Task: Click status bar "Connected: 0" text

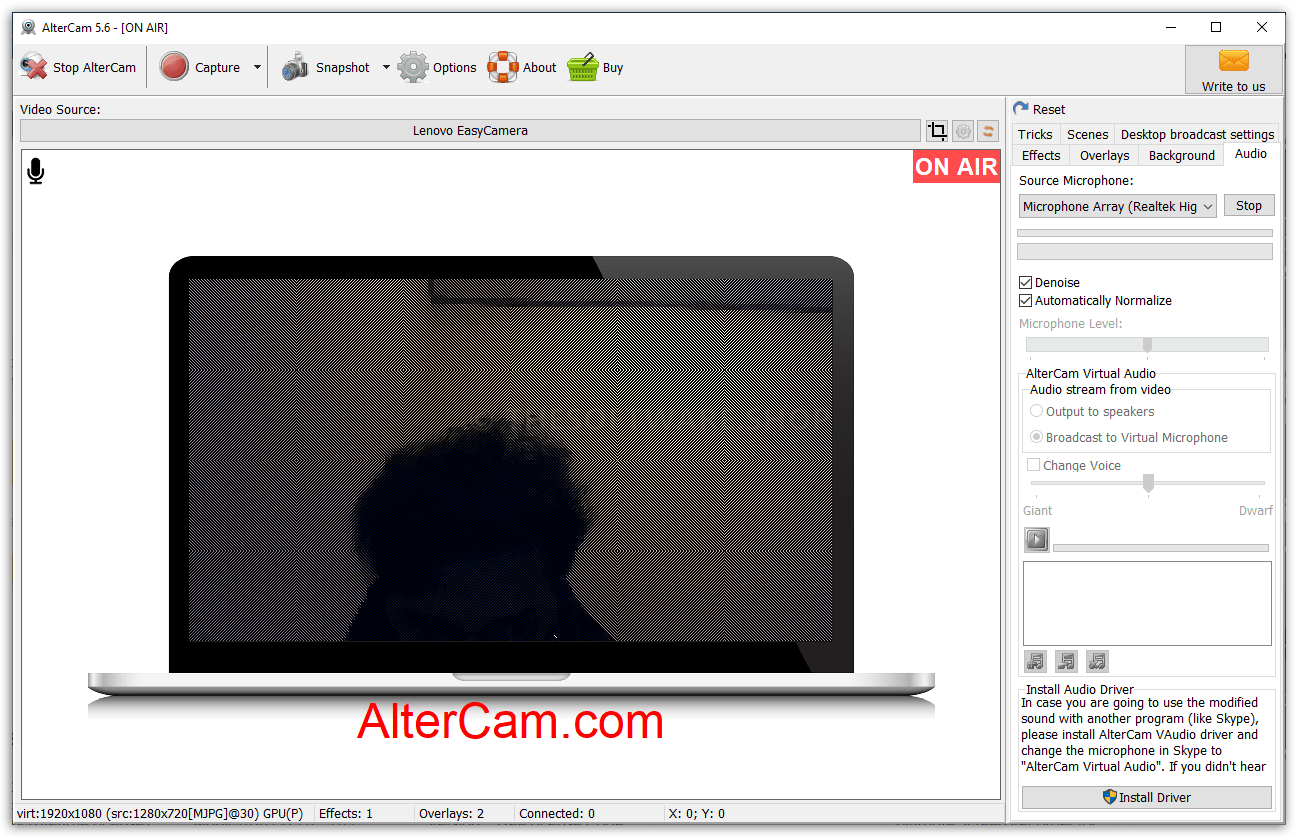Action: [557, 814]
